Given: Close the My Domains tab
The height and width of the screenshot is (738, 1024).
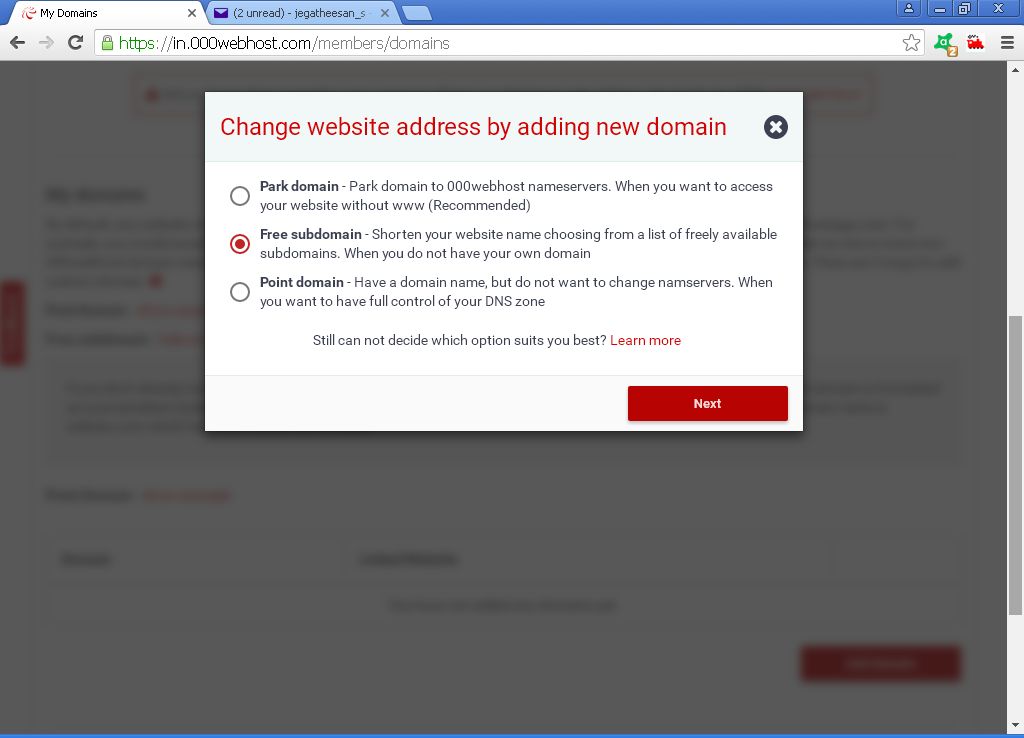Looking at the screenshot, I should tap(191, 13).
